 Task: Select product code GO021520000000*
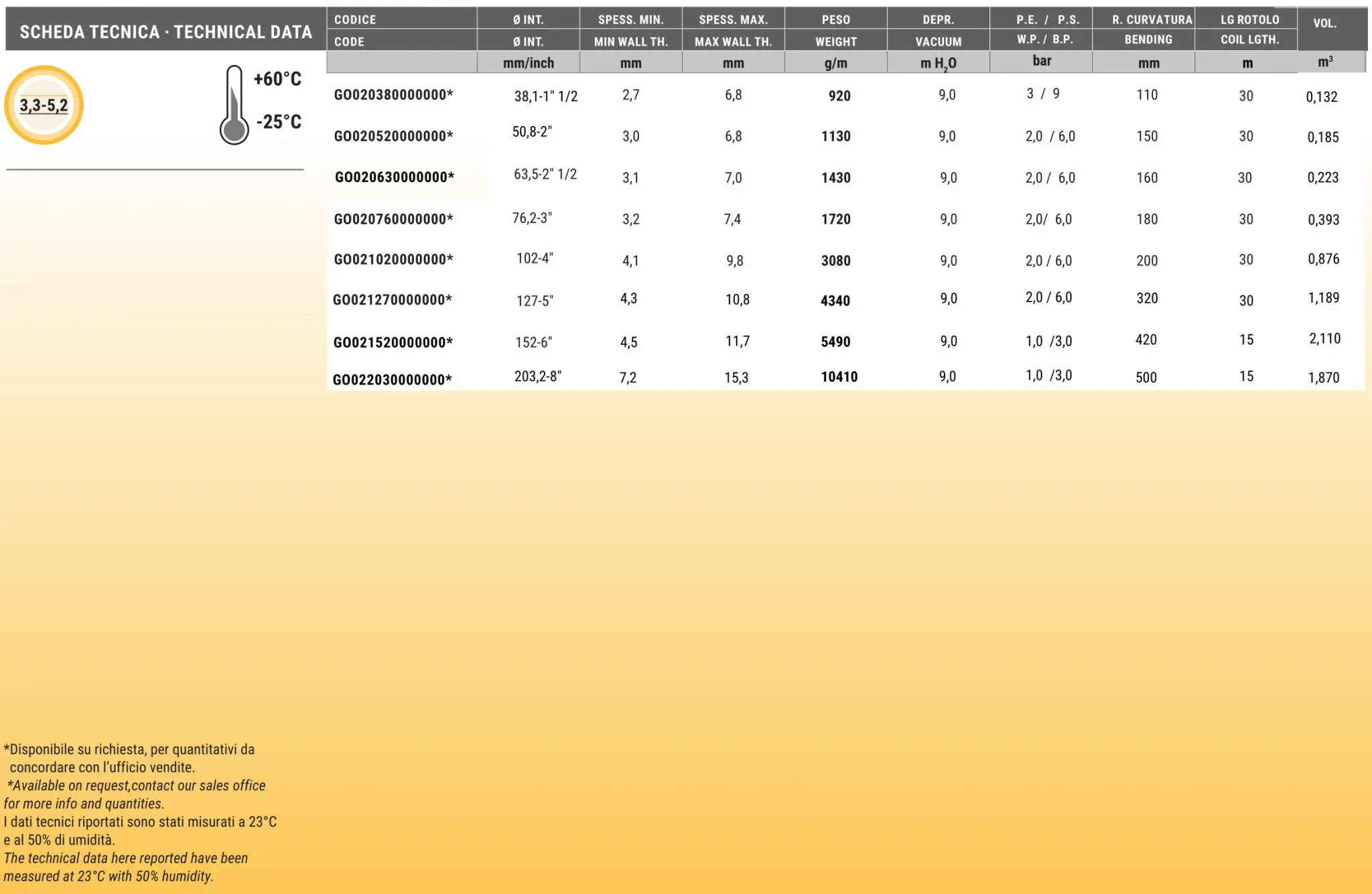pyautogui.click(x=393, y=343)
